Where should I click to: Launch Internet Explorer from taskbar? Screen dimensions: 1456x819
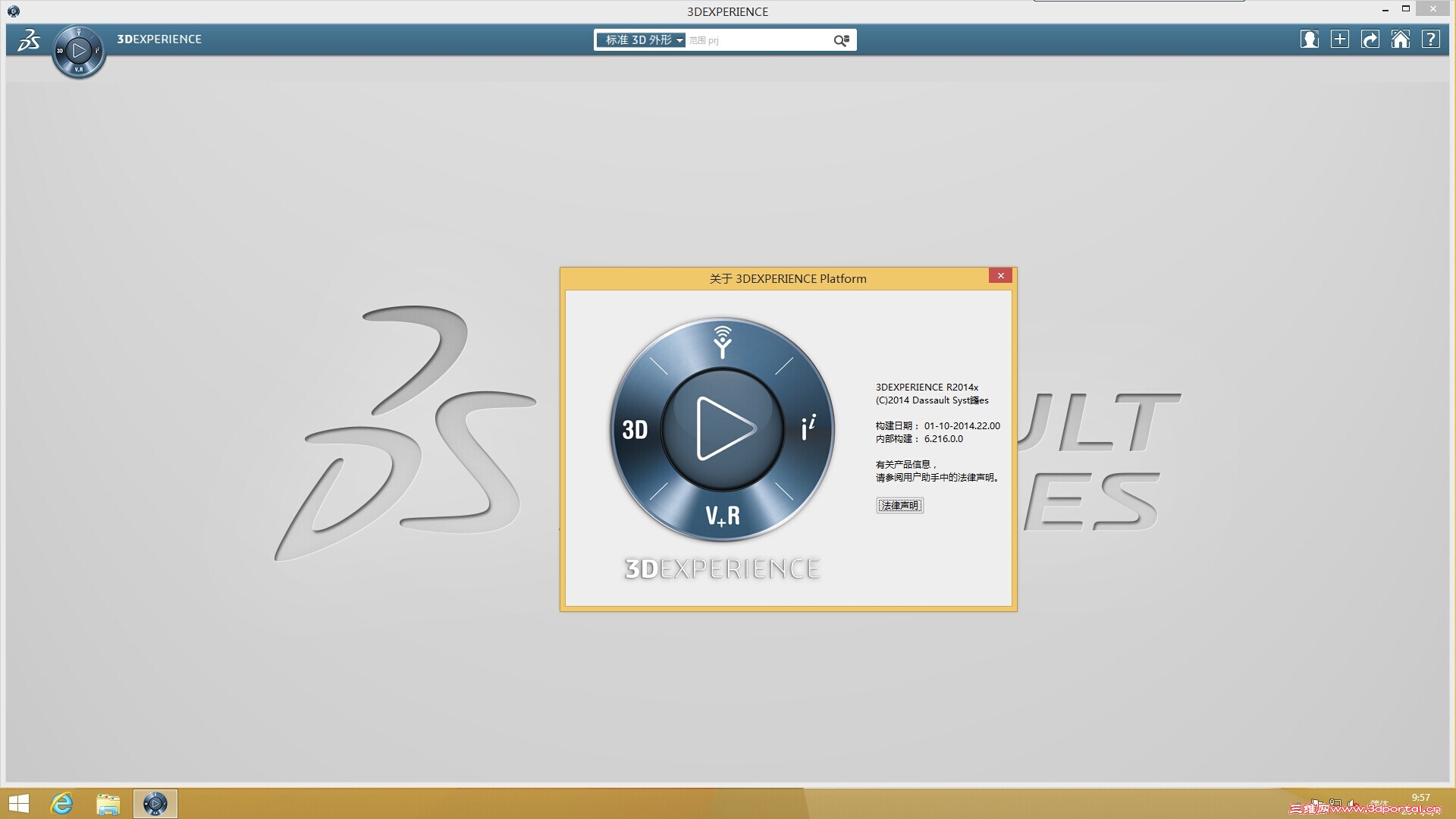coord(62,804)
